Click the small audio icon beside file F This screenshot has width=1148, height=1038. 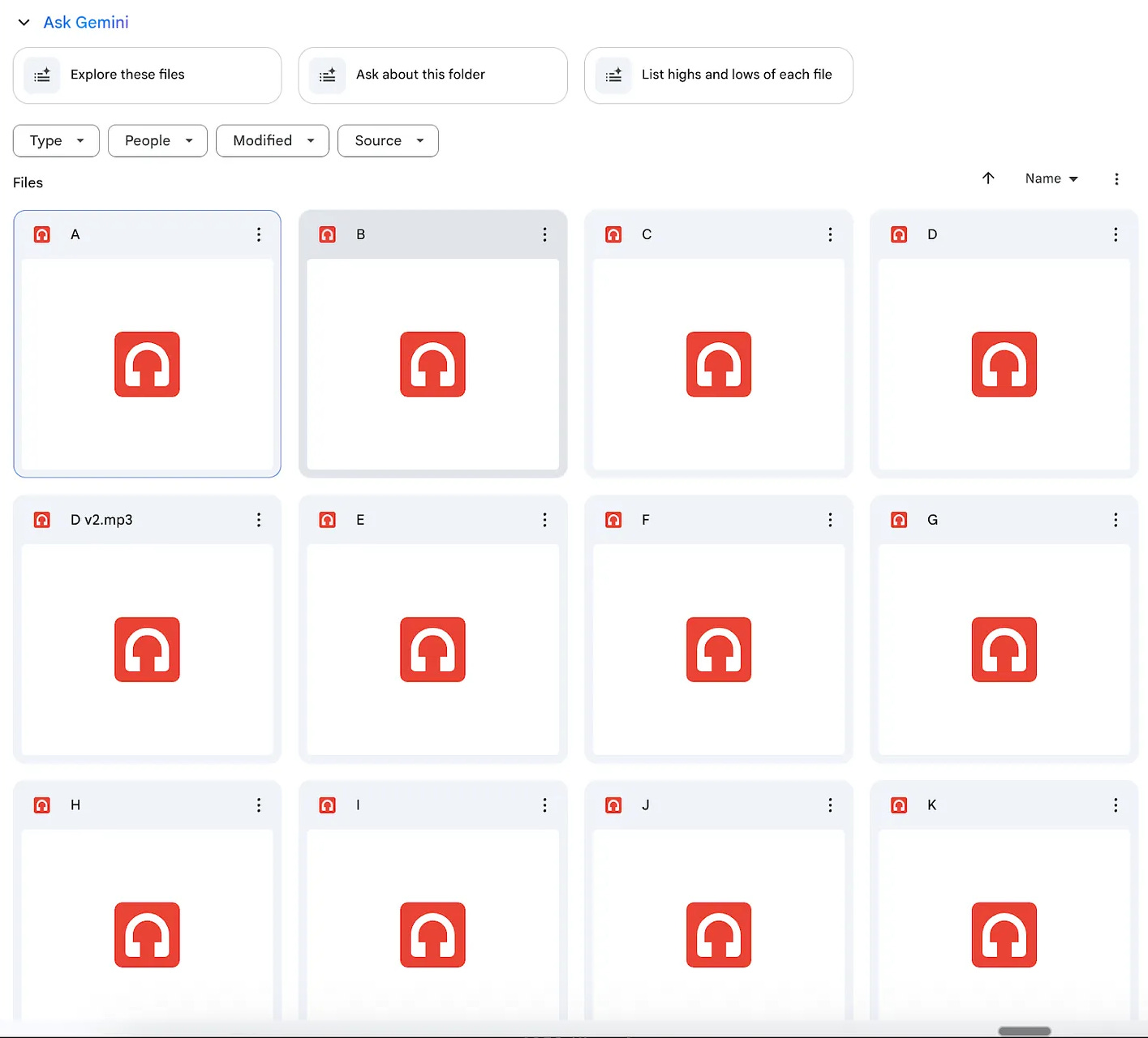pos(613,520)
